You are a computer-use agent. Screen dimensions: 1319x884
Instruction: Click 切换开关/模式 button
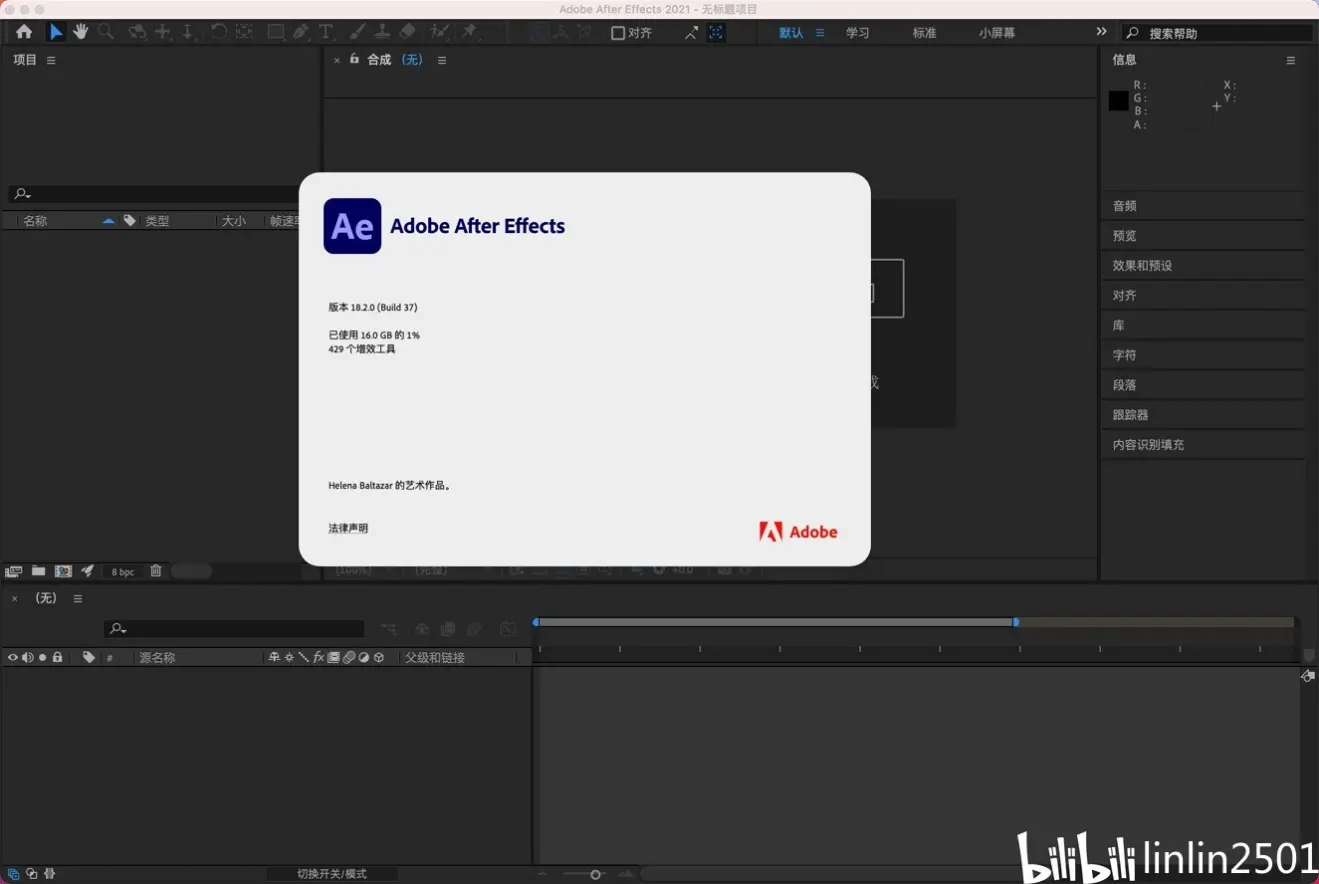tap(332, 874)
